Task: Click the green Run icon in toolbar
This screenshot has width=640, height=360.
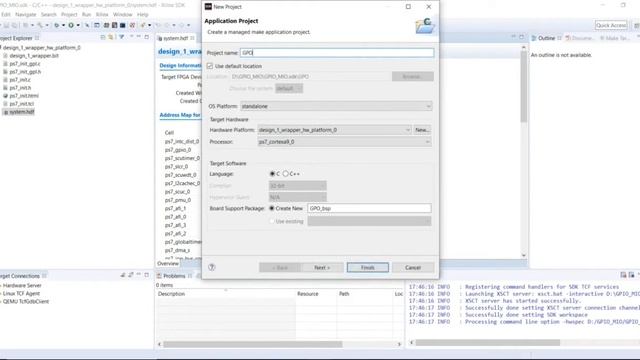Action: pyautogui.click(x=71, y=25)
